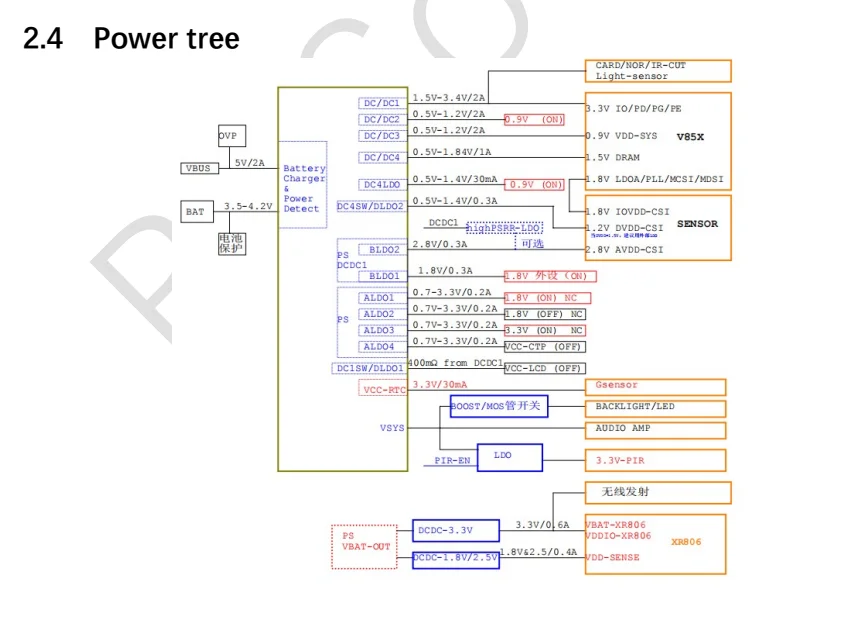Viewport: 859px width, 638px height.
Task: Click the '3.3V/30mA' RTC rating
Action: point(440,384)
